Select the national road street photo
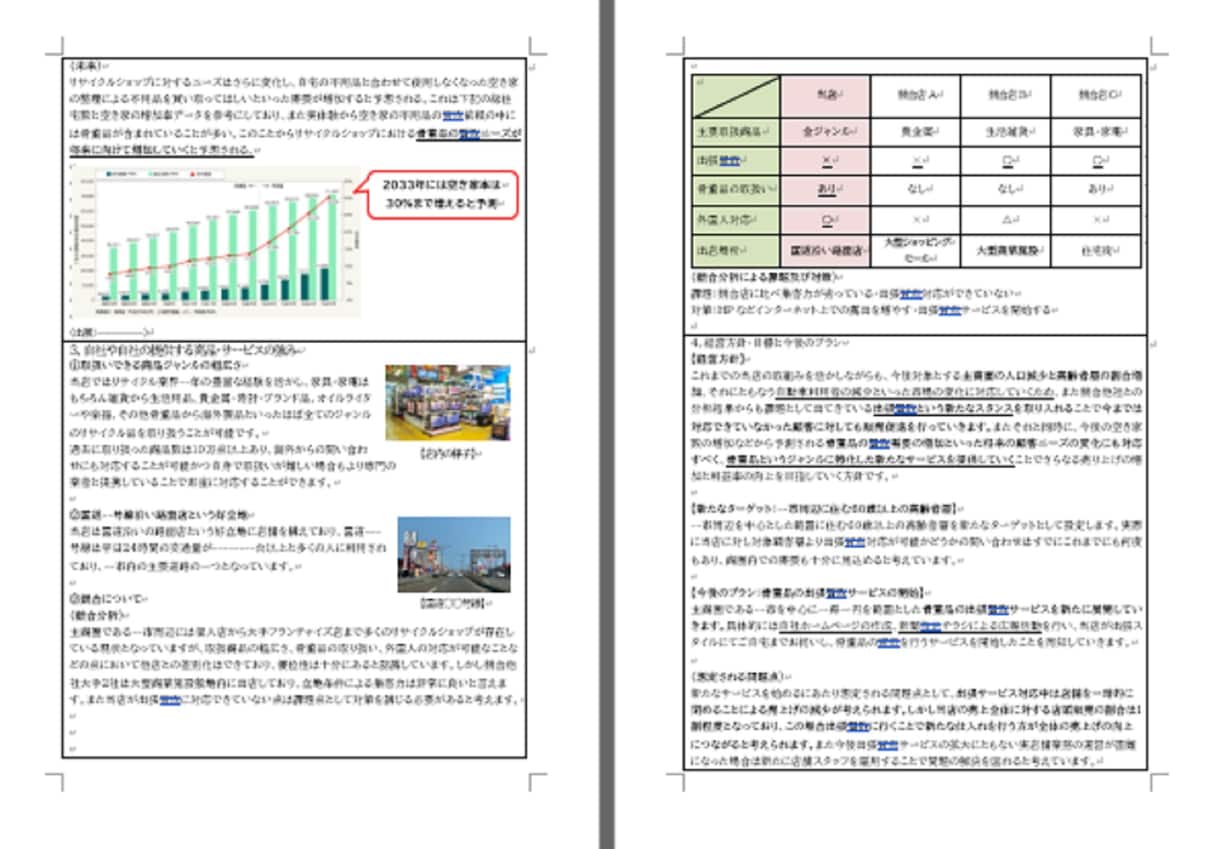This screenshot has width=1220, height=849. (454, 555)
